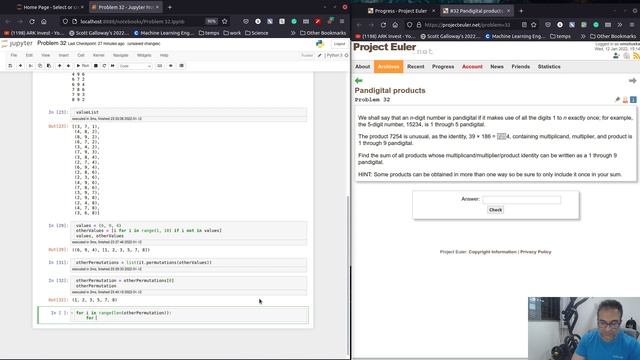Open the Progress tab on Project Euler
Viewport: 640px width, 360px height.
click(x=443, y=67)
